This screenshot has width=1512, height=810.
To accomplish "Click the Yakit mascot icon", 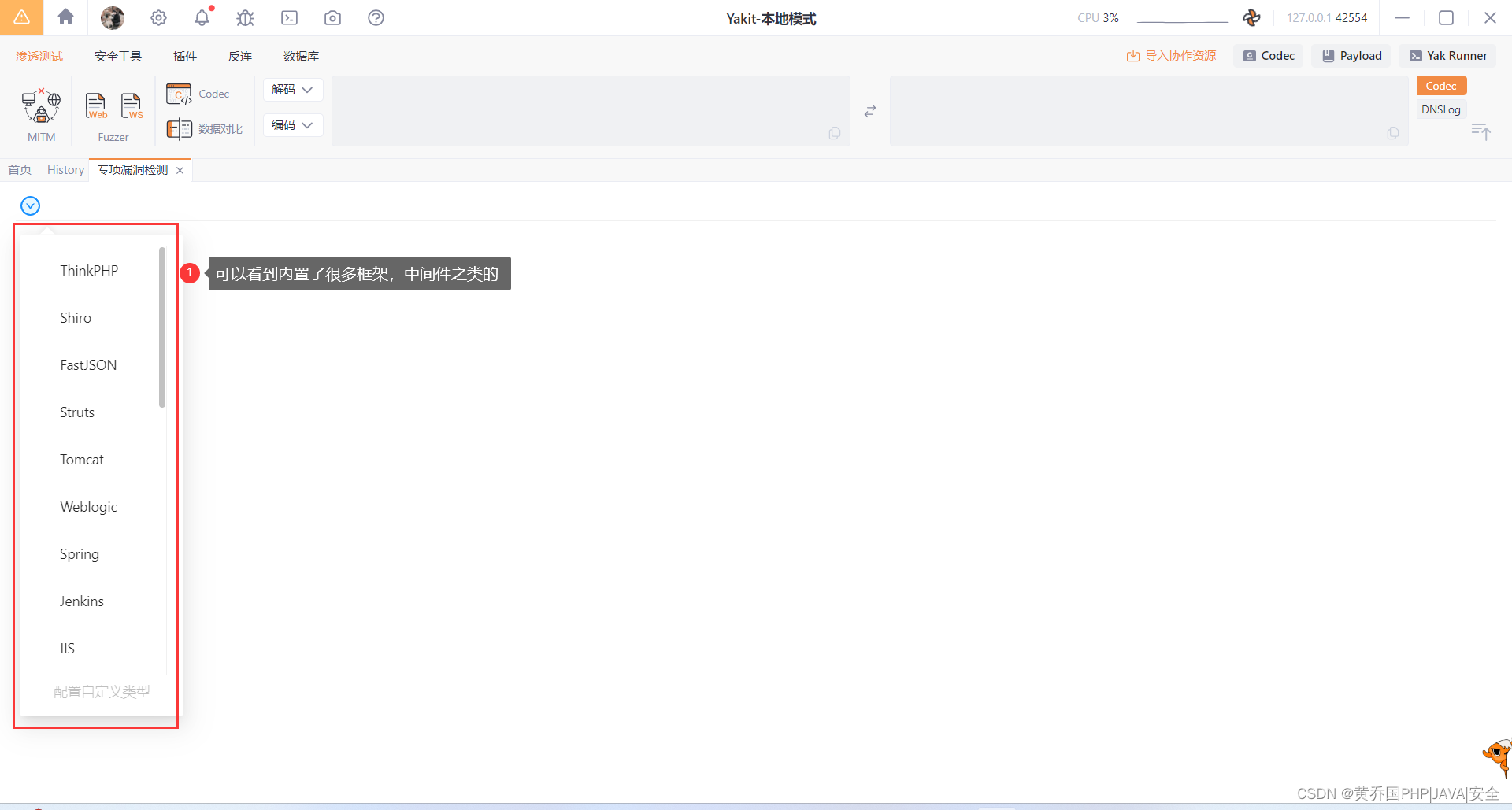I will pos(1497,758).
